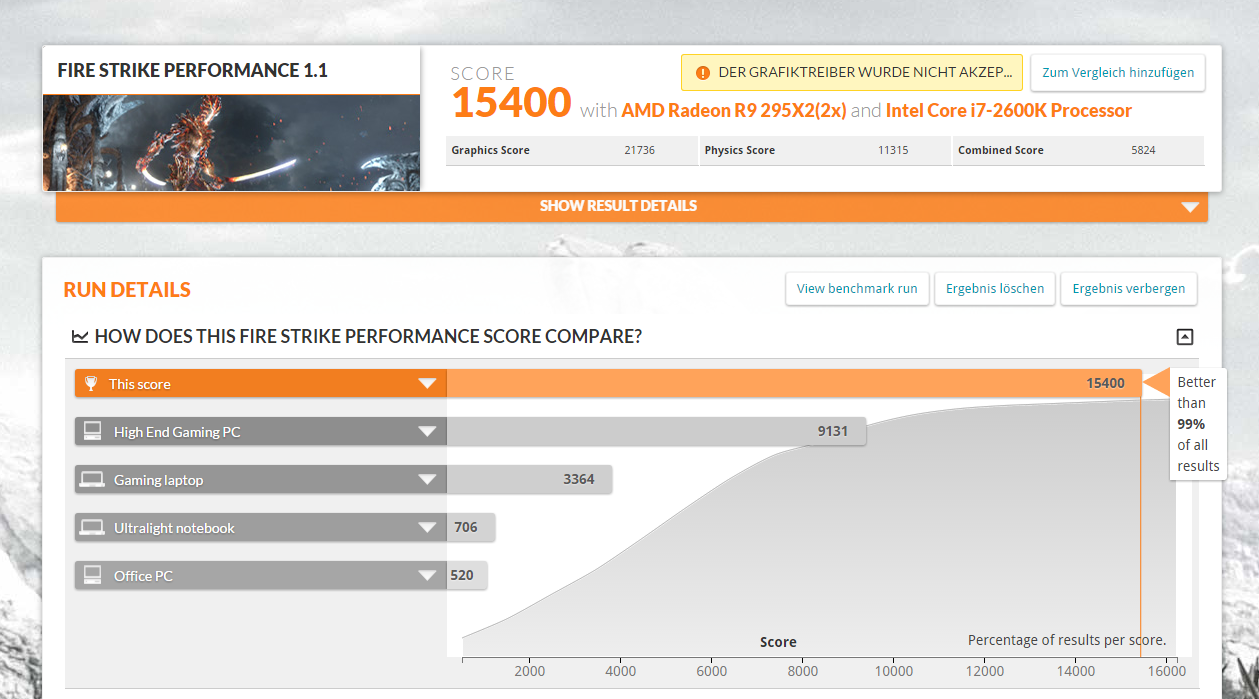Click the Graphics Score 21736 cell
1259x699 pixels.
572,150
